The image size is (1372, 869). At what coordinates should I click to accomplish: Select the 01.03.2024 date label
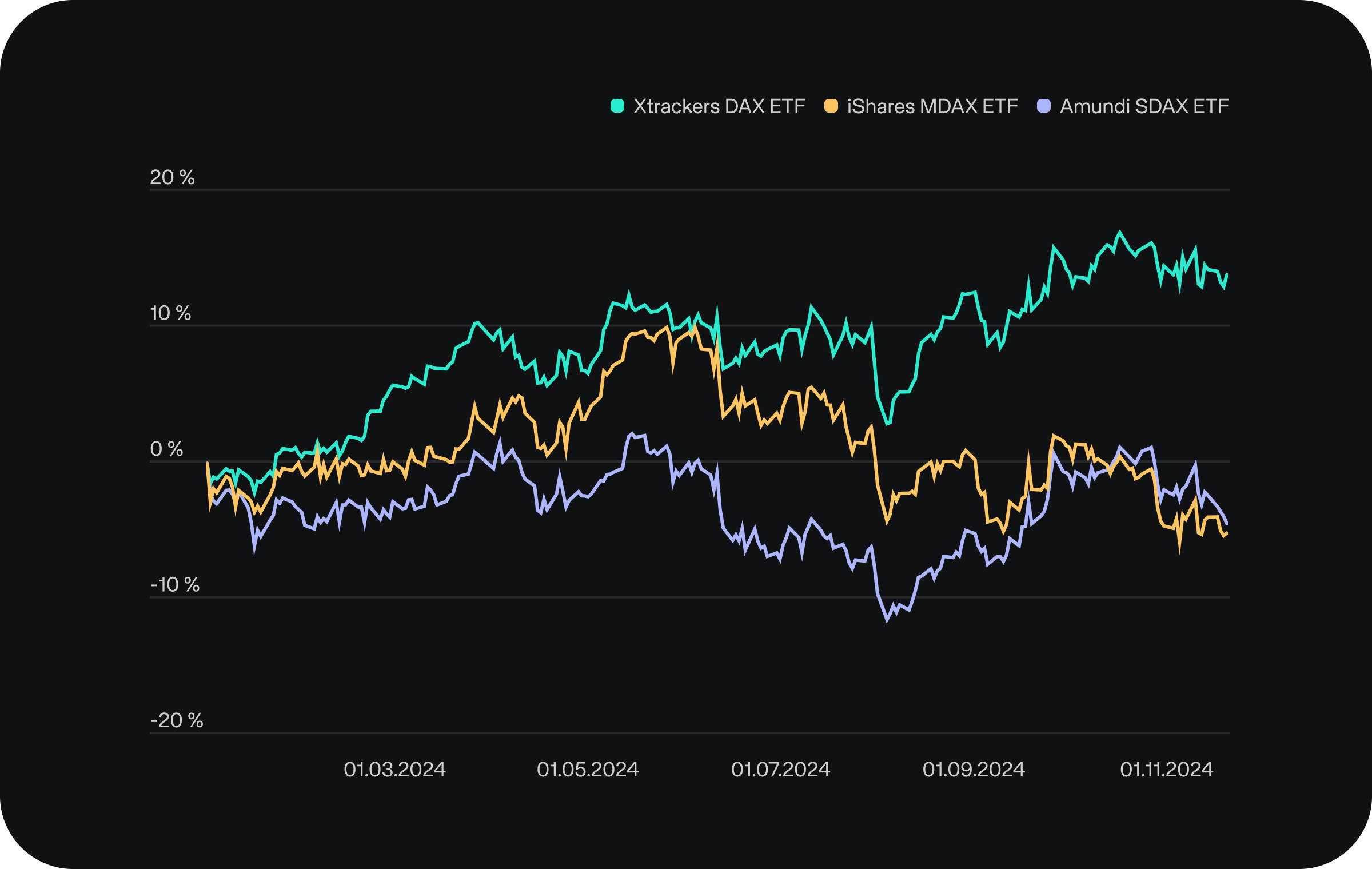tap(394, 770)
